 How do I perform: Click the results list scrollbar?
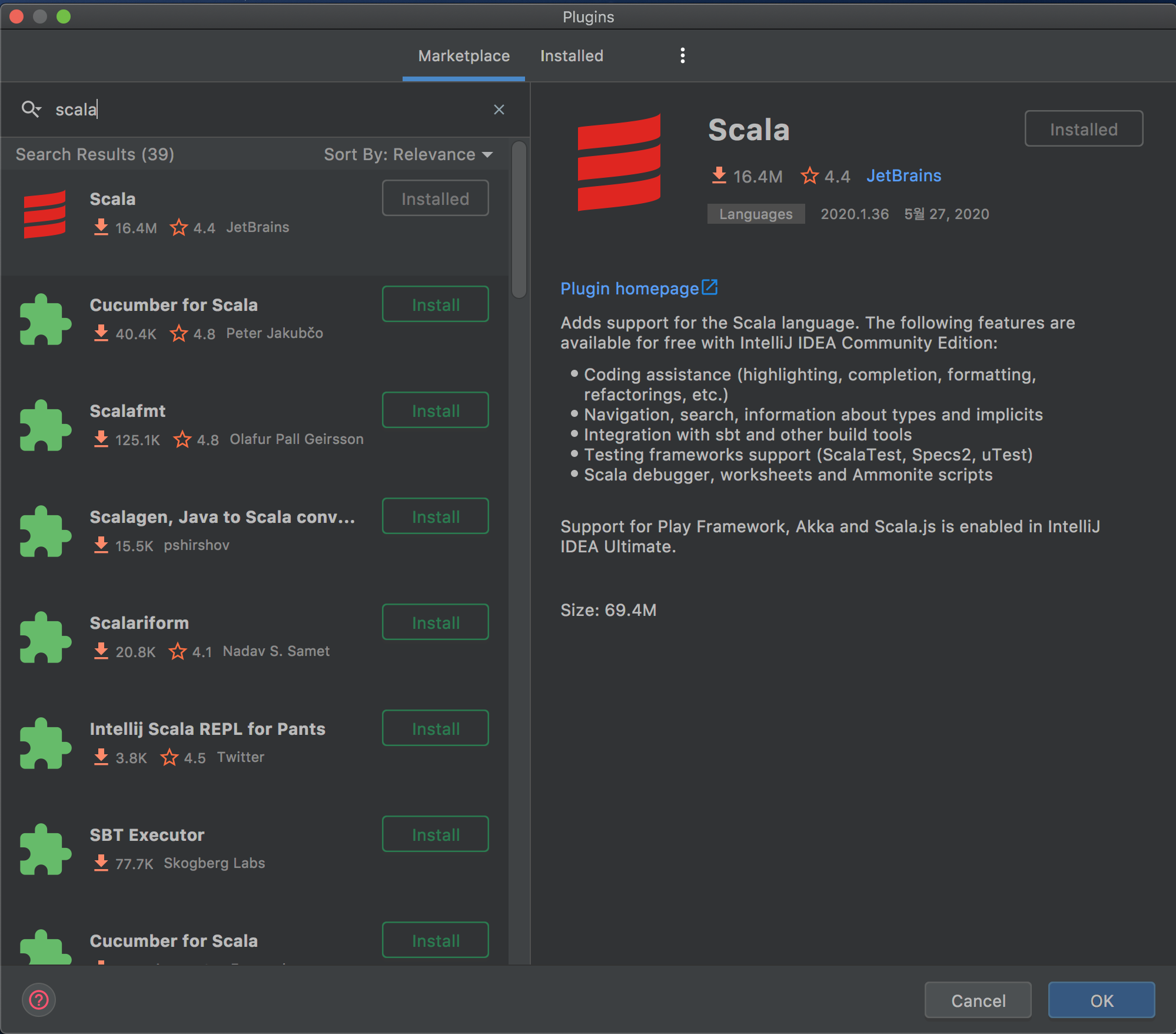(x=519, y=220)
